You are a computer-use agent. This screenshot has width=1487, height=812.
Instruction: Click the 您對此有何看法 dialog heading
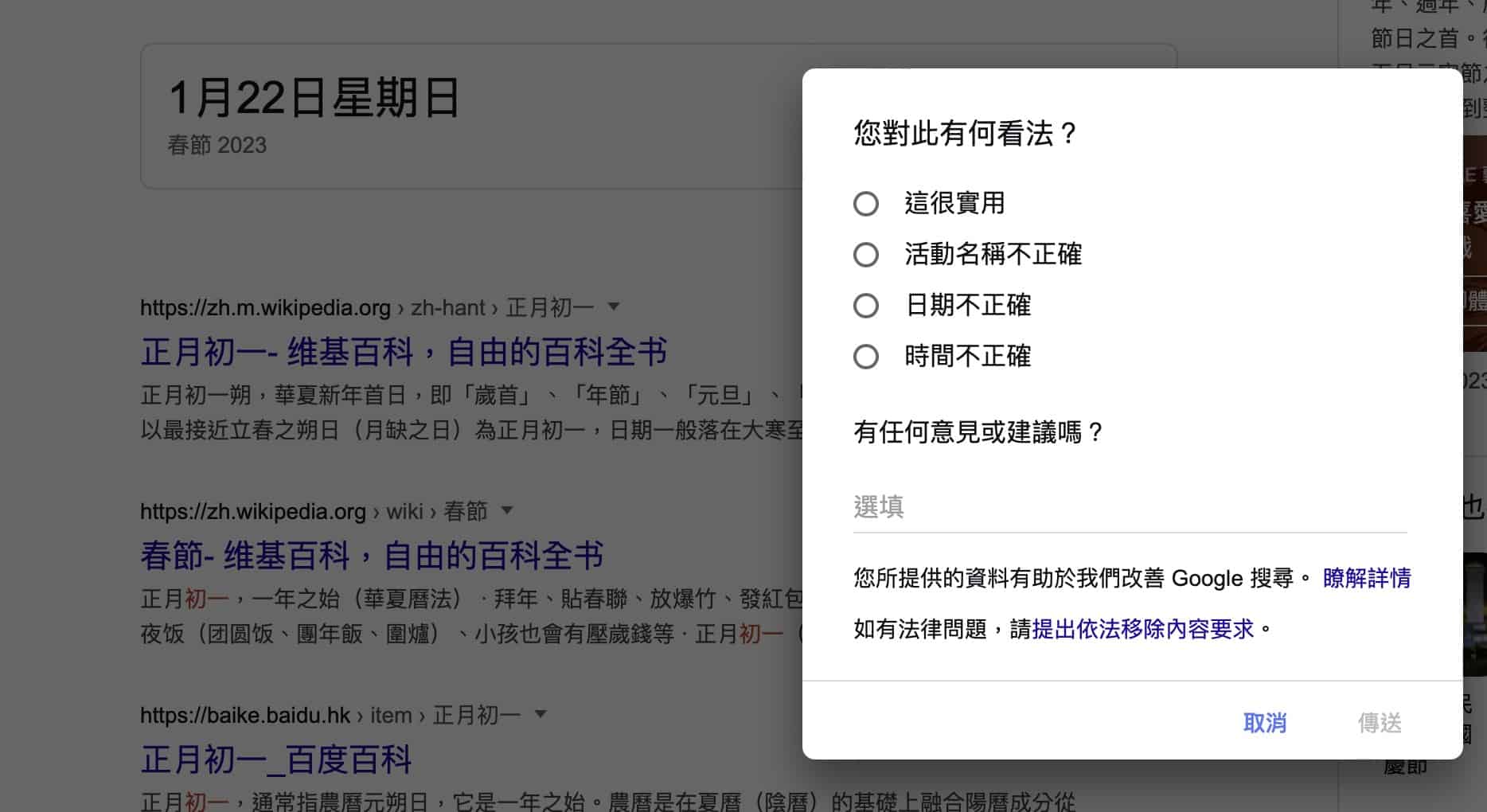point(966,133)
